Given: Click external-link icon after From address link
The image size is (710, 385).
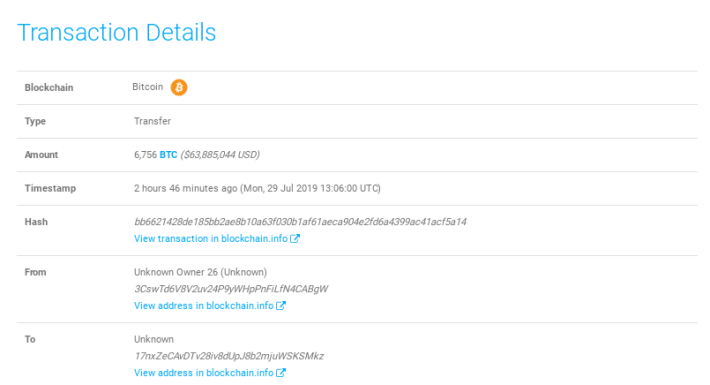Looking at the screenshot, I should (x=281, y=305).
